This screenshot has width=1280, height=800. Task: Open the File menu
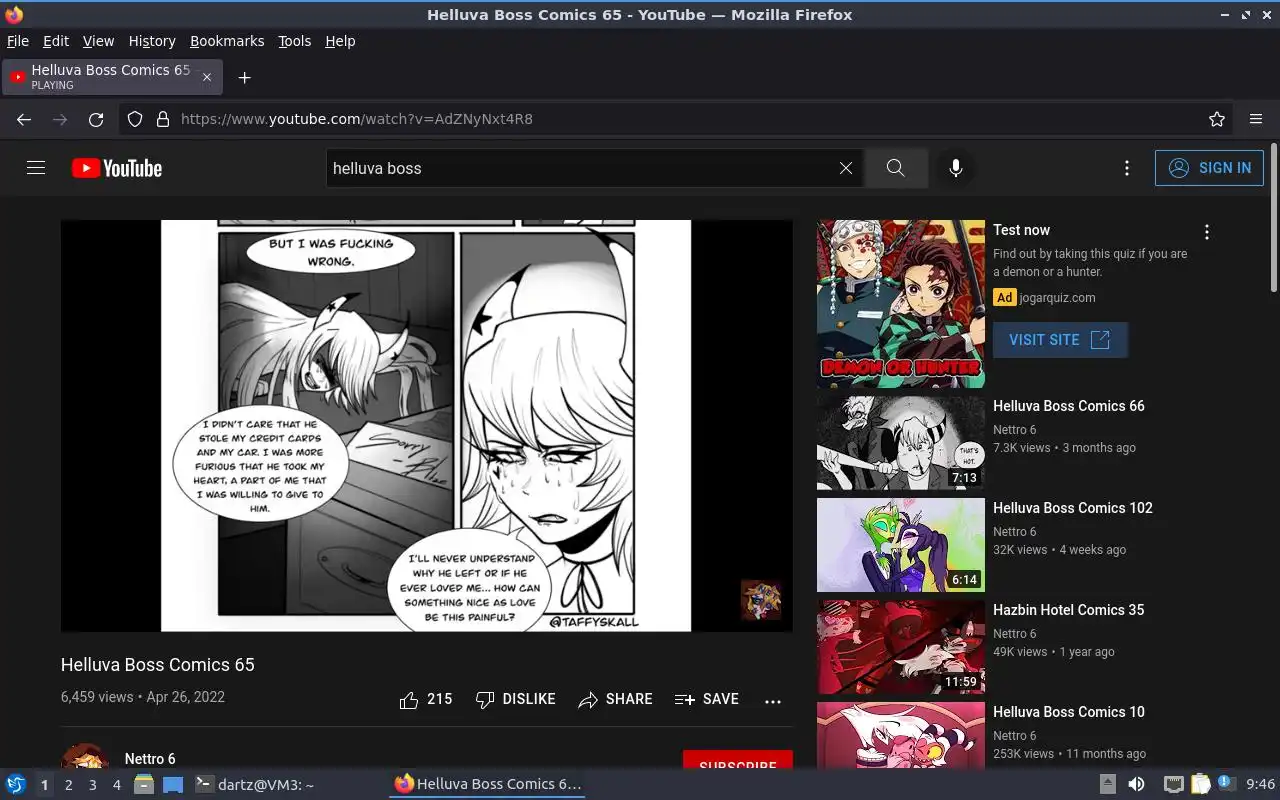(18, 41)
